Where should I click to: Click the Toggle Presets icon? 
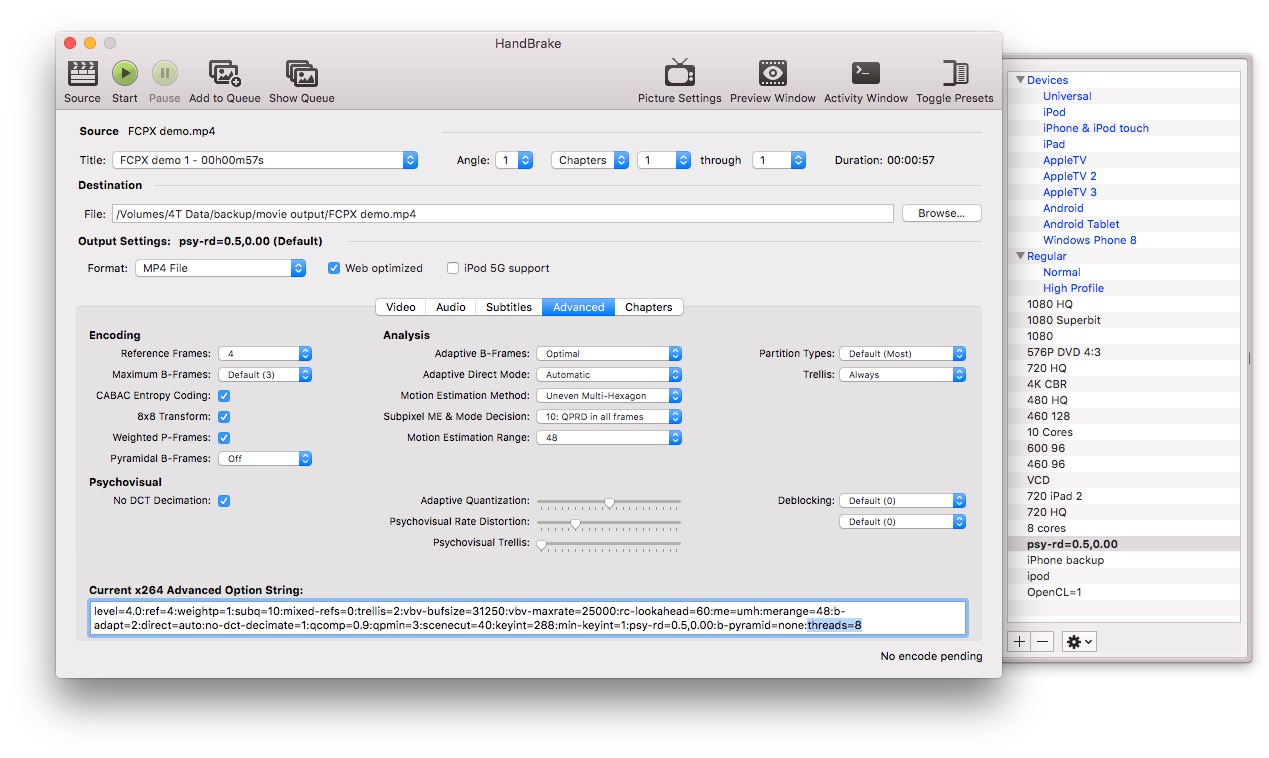pyautogui.click(x=955, y=74)
